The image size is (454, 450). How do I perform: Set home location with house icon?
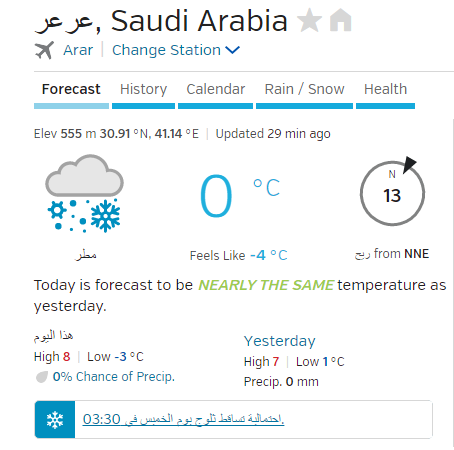[340, 20]
